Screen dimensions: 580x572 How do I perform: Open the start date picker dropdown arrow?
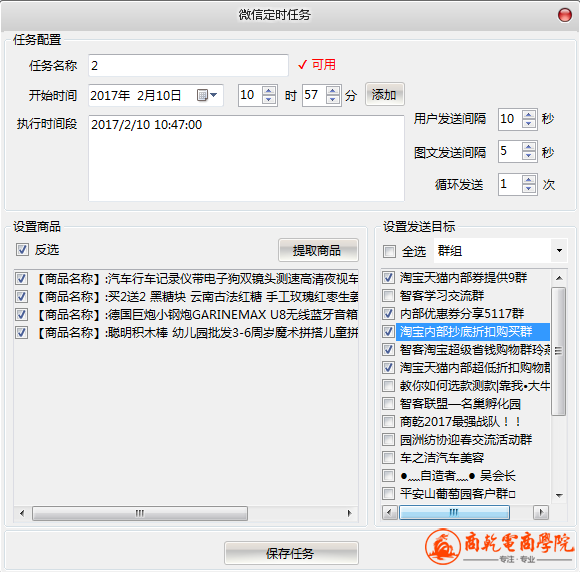click(213, 95)
